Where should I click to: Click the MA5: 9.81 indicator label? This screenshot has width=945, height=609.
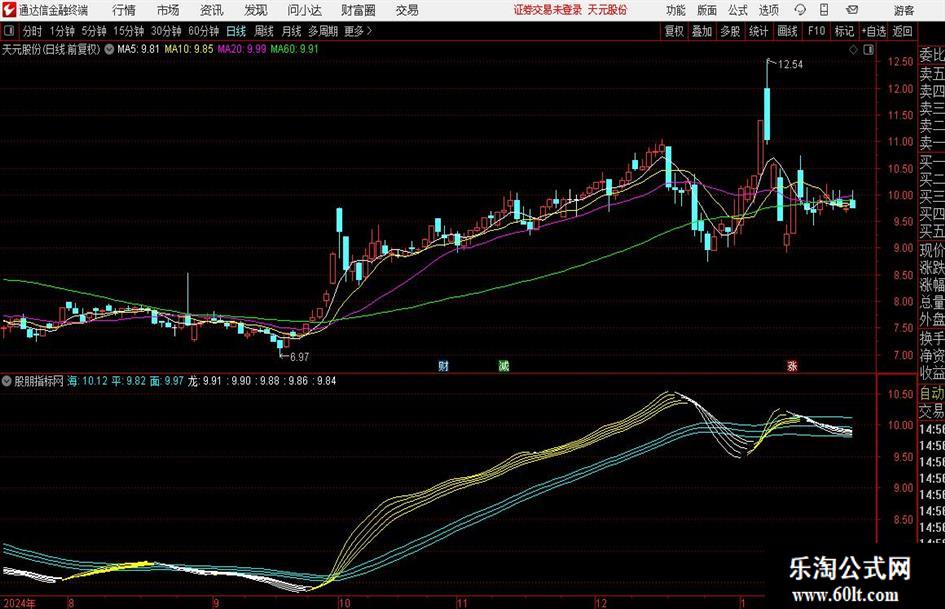(x=138, y=49)
